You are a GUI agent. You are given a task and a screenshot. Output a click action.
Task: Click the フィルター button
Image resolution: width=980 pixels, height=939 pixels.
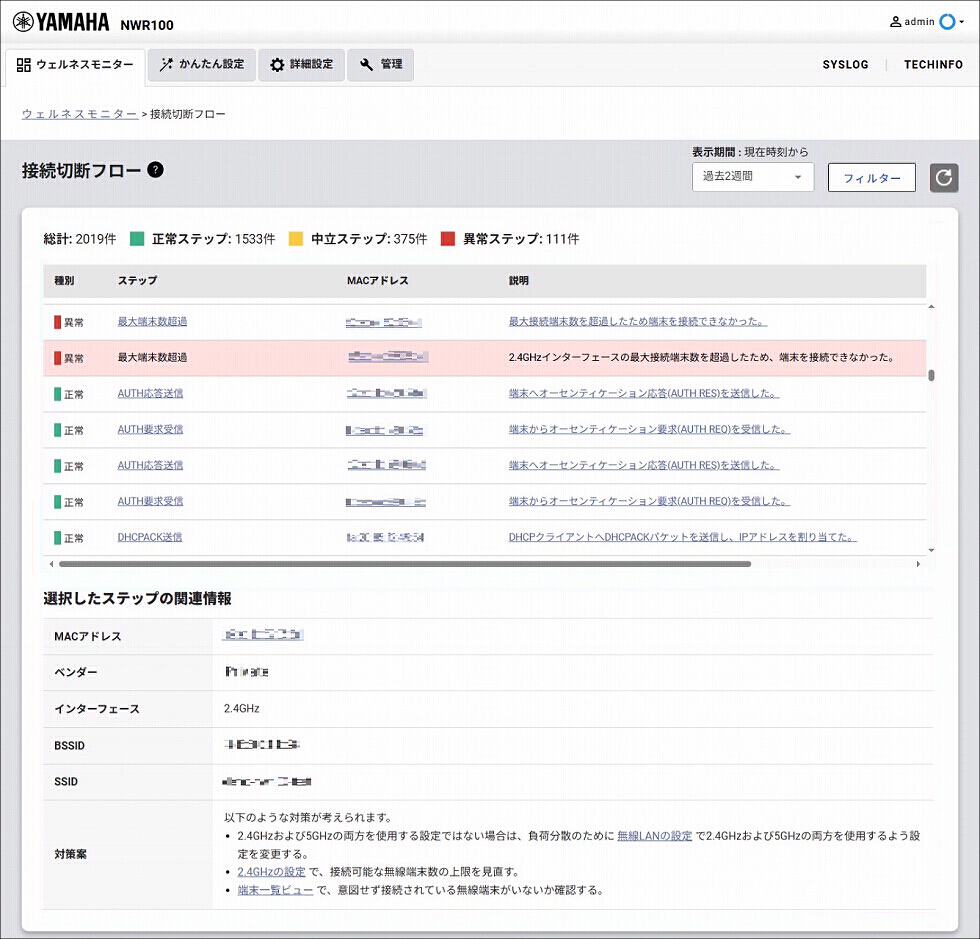tap(871, 178)
